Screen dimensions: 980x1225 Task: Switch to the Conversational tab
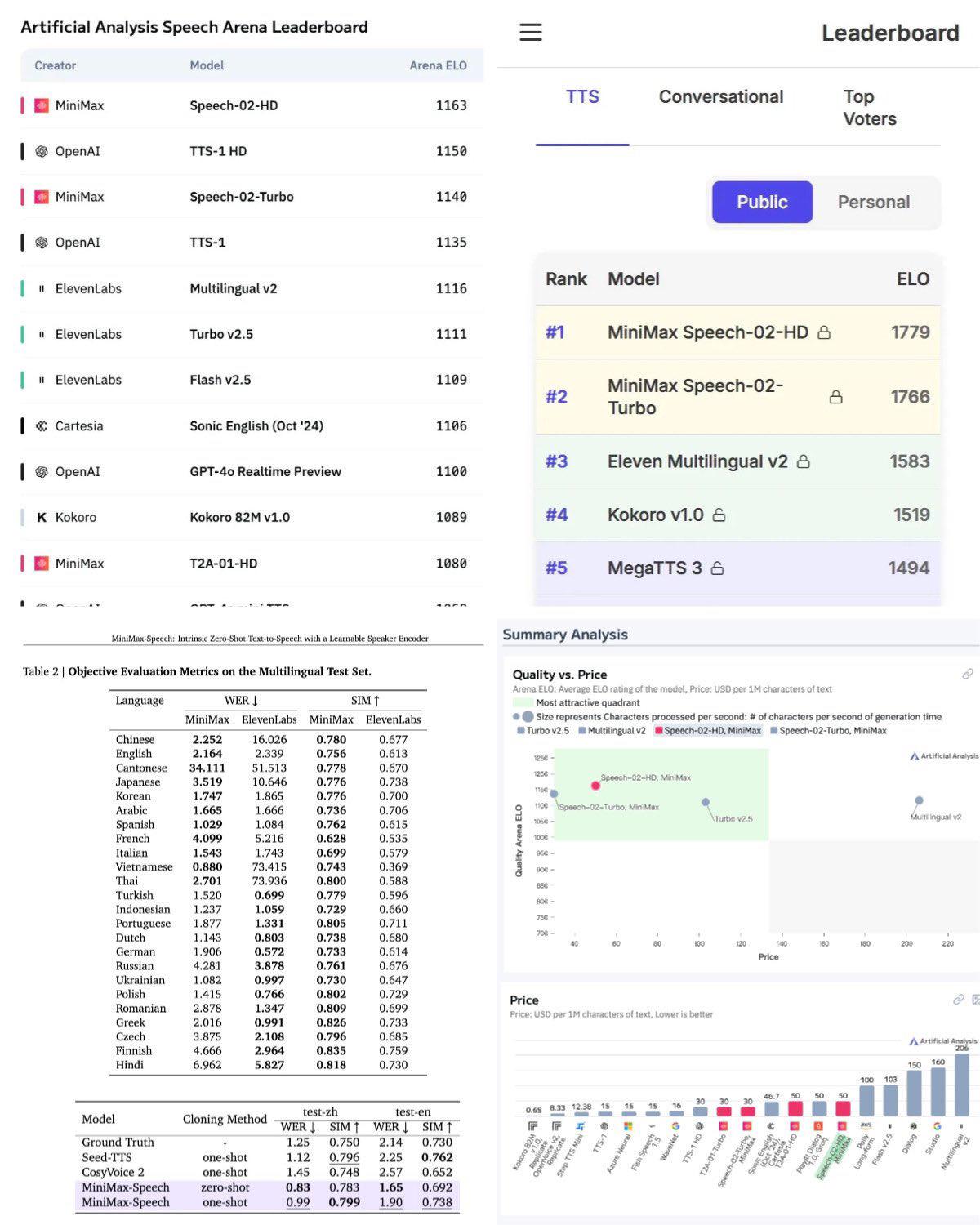(x=721, y=97)
